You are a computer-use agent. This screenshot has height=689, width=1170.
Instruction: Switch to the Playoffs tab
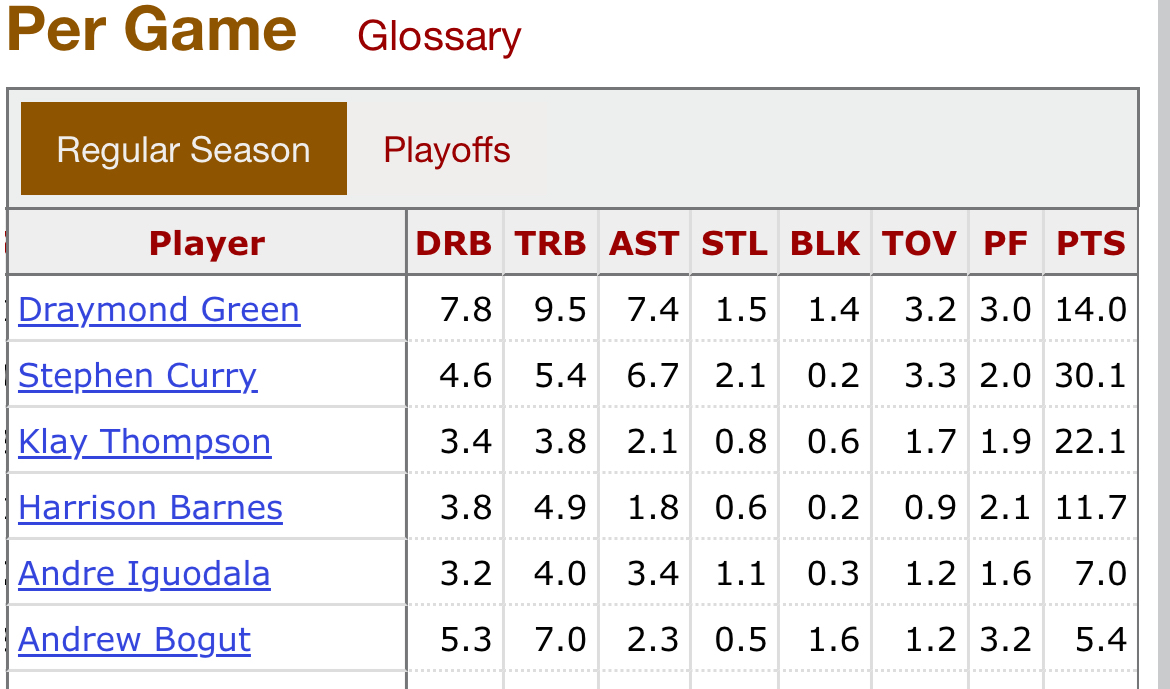[447, 149]
